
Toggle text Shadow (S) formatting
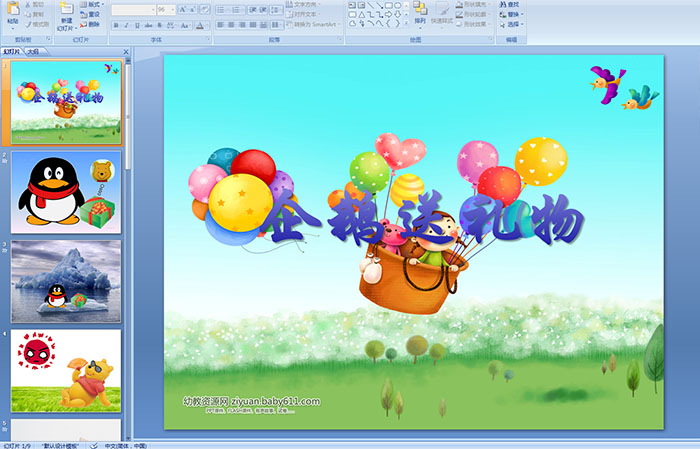[160, 25]
